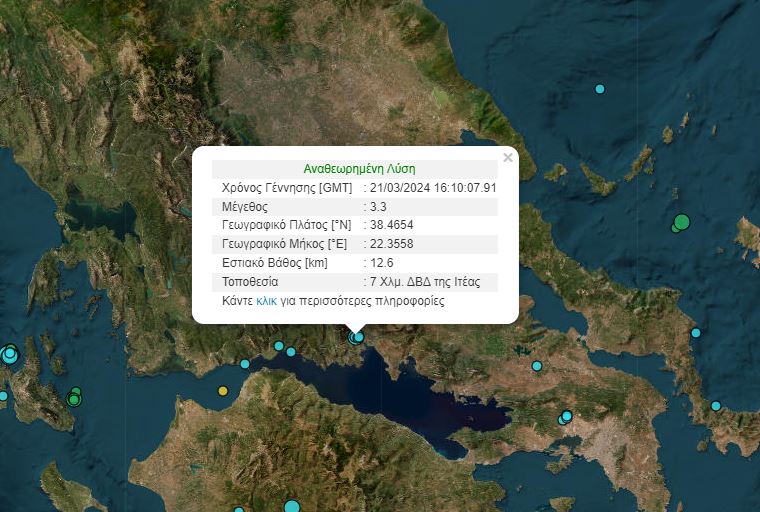Screen dimensions: 760x512
Task: Select the cyan marker off Evia's eastern coast
Action: [696, 333]
